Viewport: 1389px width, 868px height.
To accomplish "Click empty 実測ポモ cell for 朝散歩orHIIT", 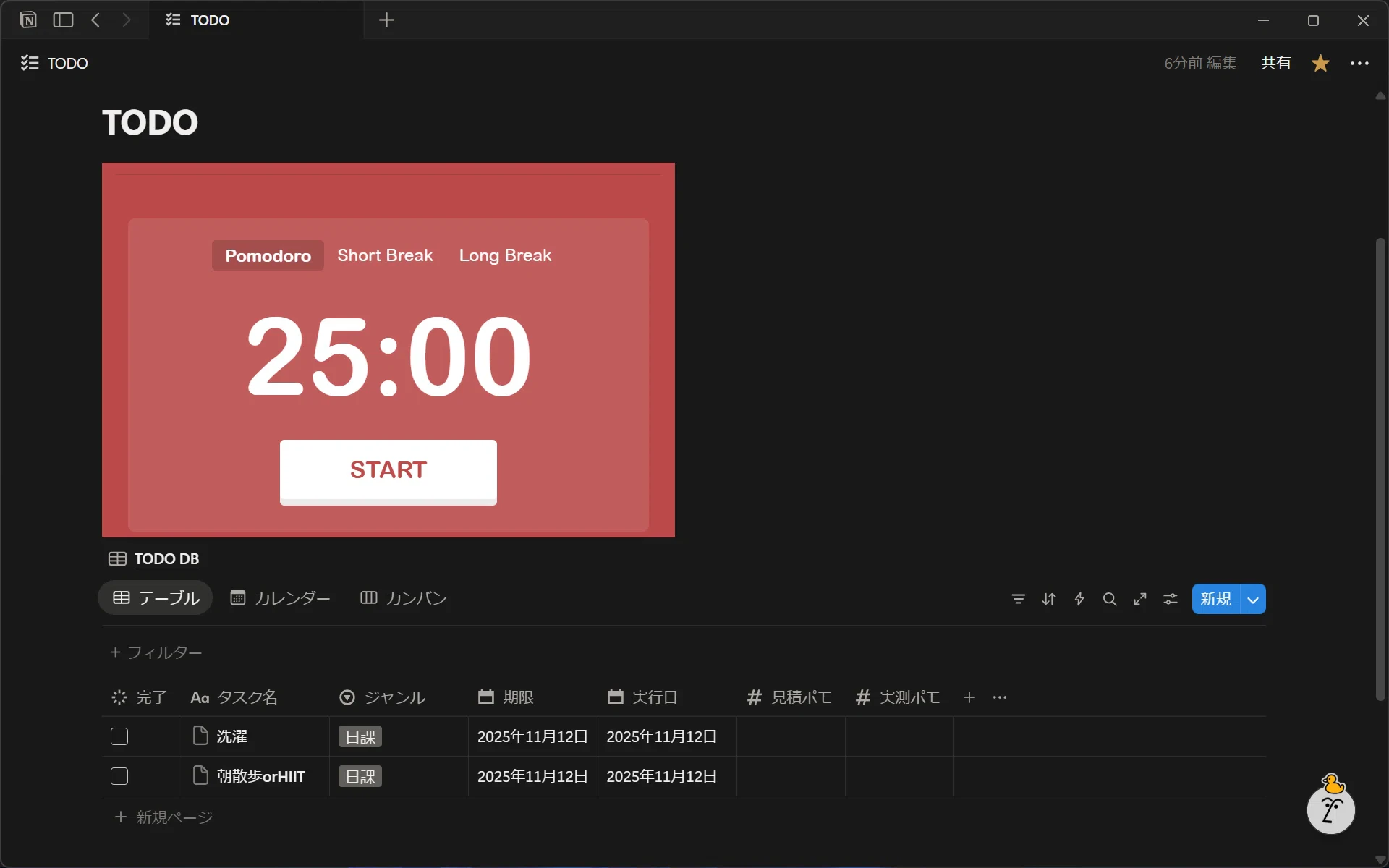I will click(899, 776).
